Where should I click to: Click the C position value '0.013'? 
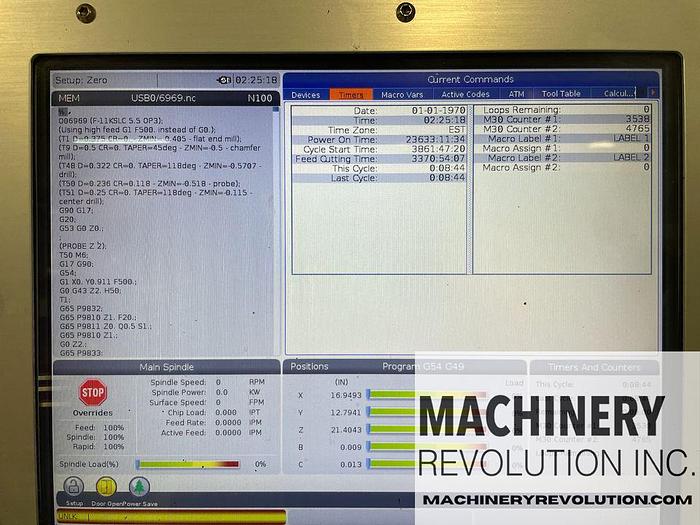pyautogui.click(x=351, y=464)
